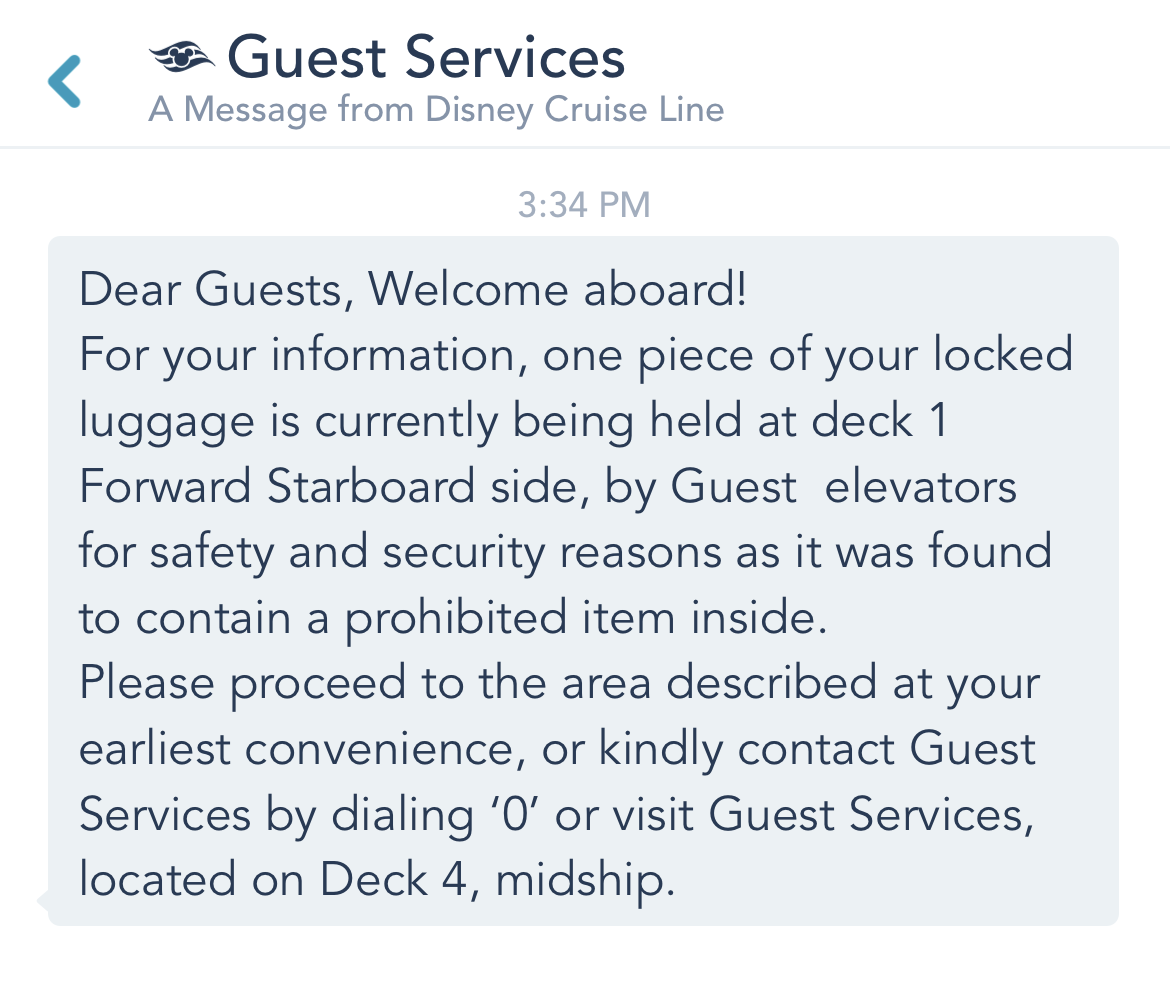The image size is (1170, 993).
Task: Tap the word 'luggage' in message
Action: (x=167, y=422)
